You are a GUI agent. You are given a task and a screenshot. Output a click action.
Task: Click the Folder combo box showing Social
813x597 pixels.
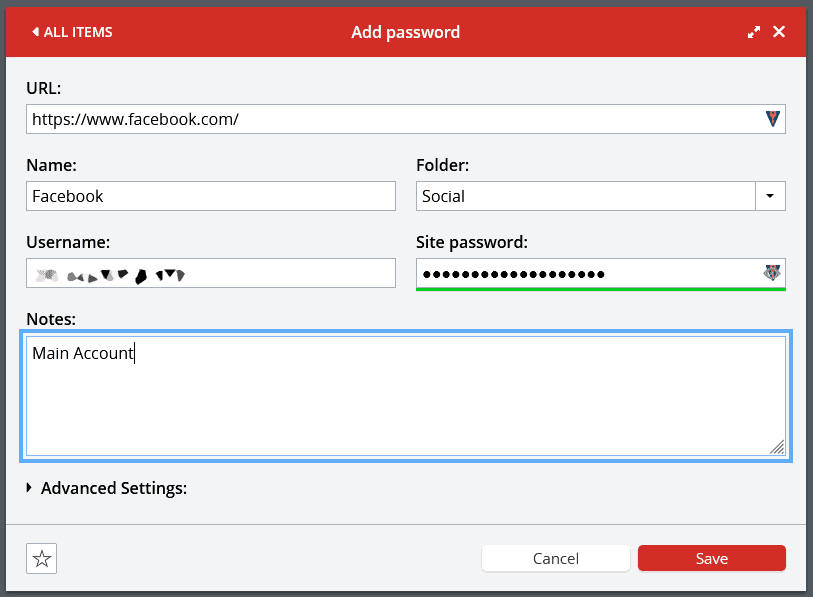(586, 196)
